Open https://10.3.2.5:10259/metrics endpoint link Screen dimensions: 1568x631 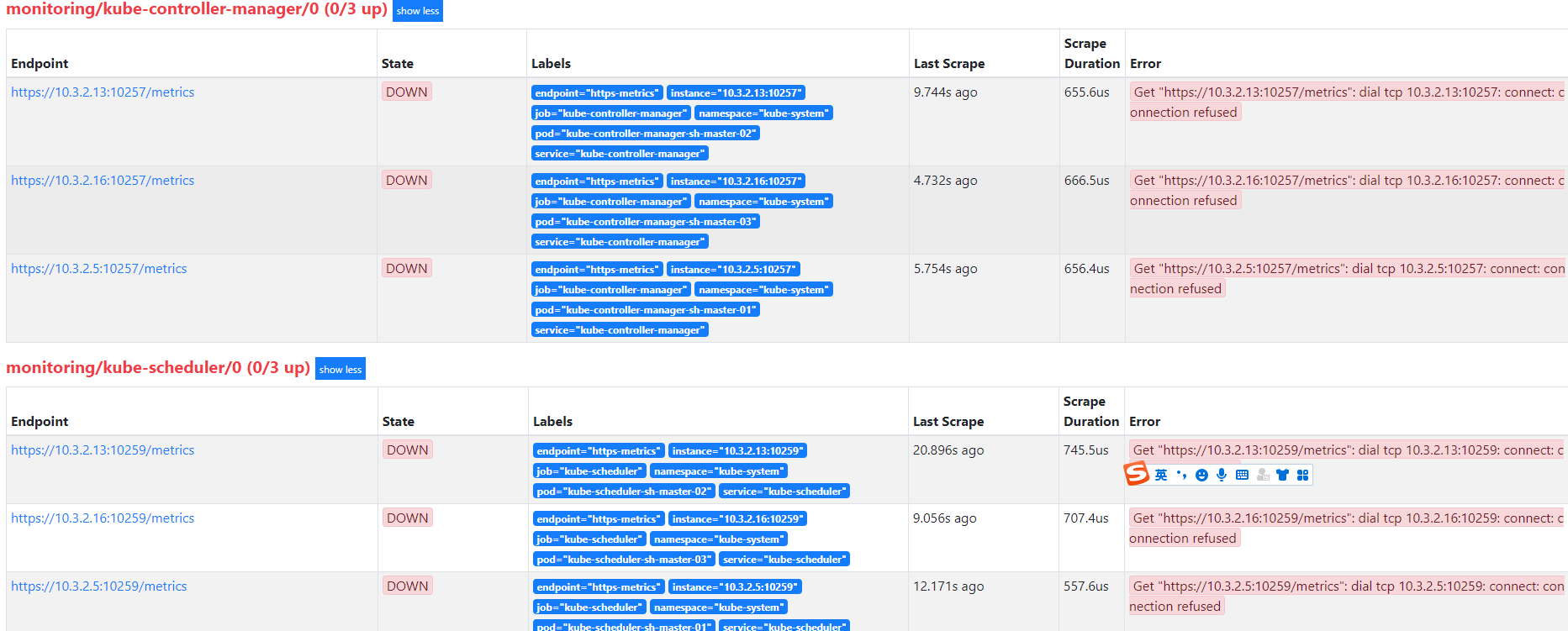coord(99,586)
